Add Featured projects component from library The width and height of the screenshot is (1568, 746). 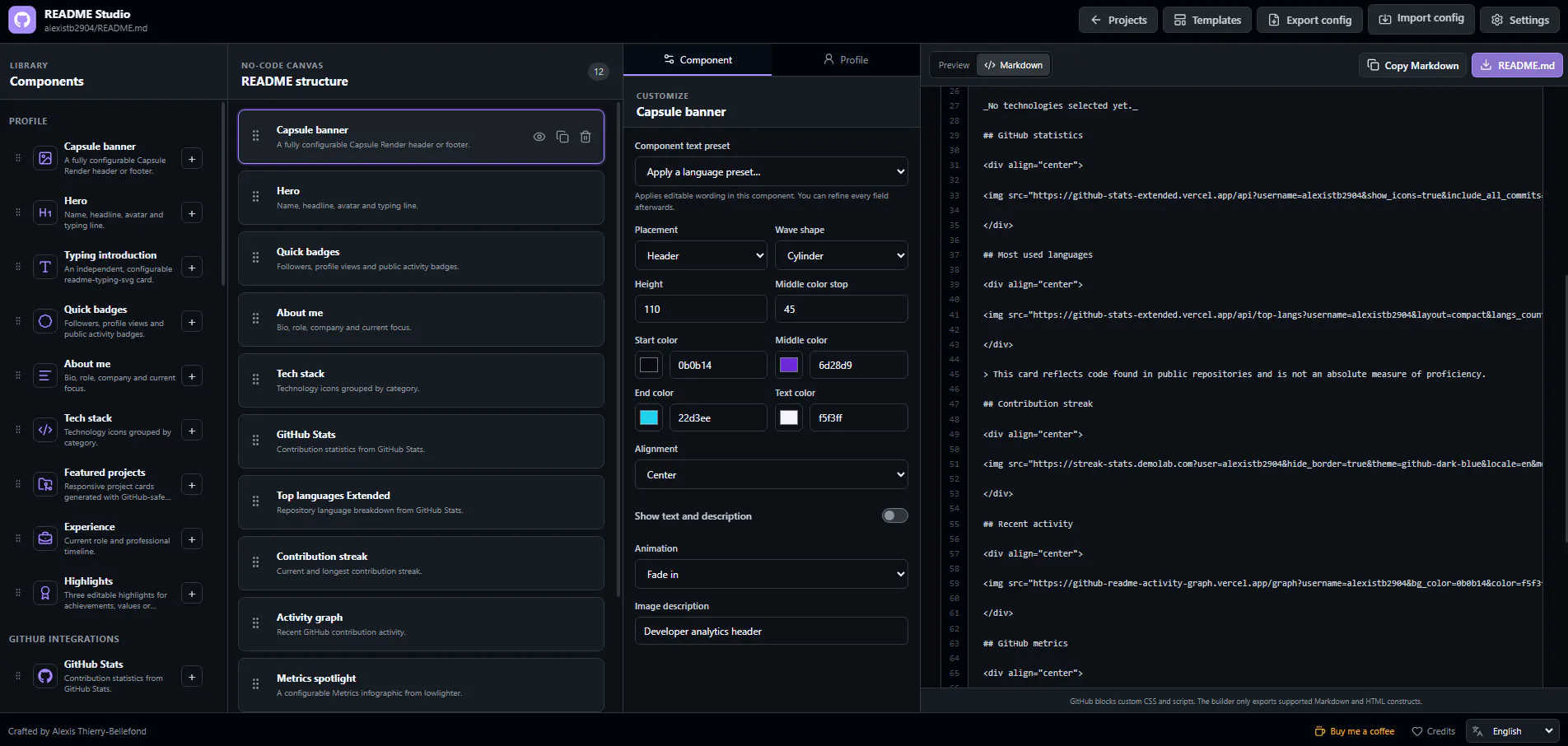(x=192, y=485)
